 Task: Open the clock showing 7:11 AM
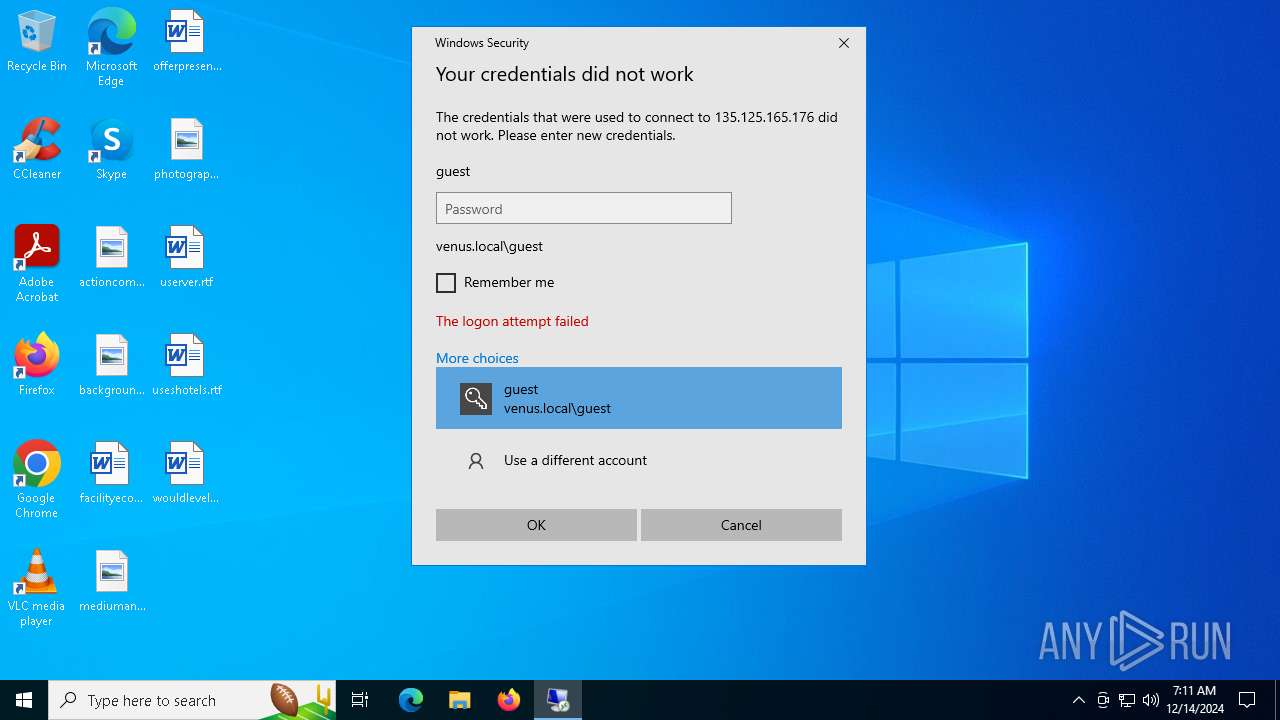coord(1194,700)
